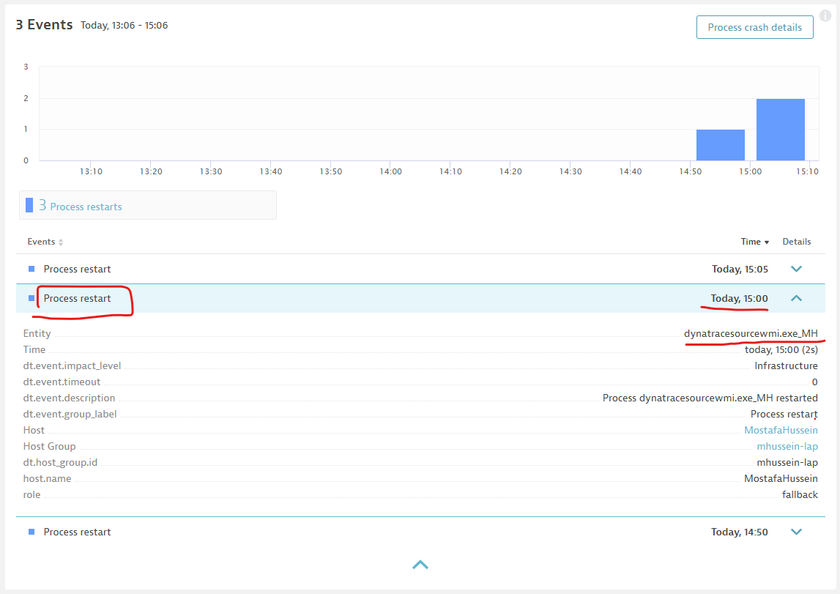Screen dimensions: 840x594
Task: Click the Details column header
Action: click(x=796, y=242)
